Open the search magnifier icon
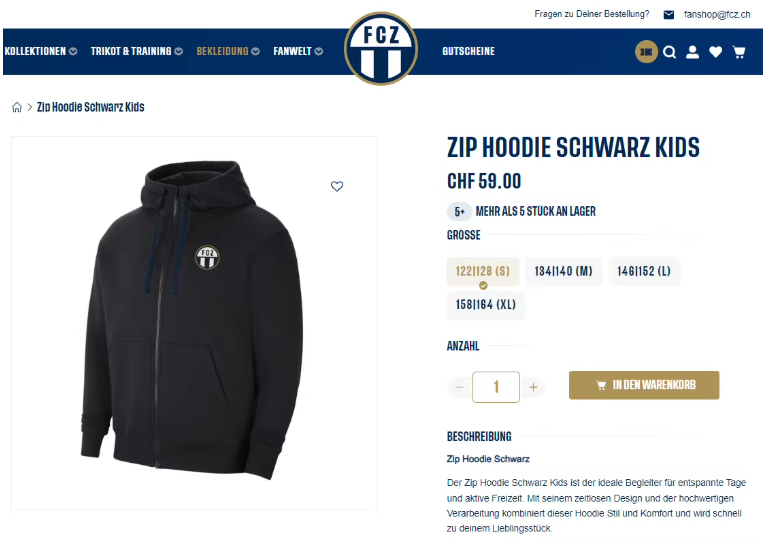The width and height of the screenshot is (766, 550). pyautogui.click(x=670, y=52)
